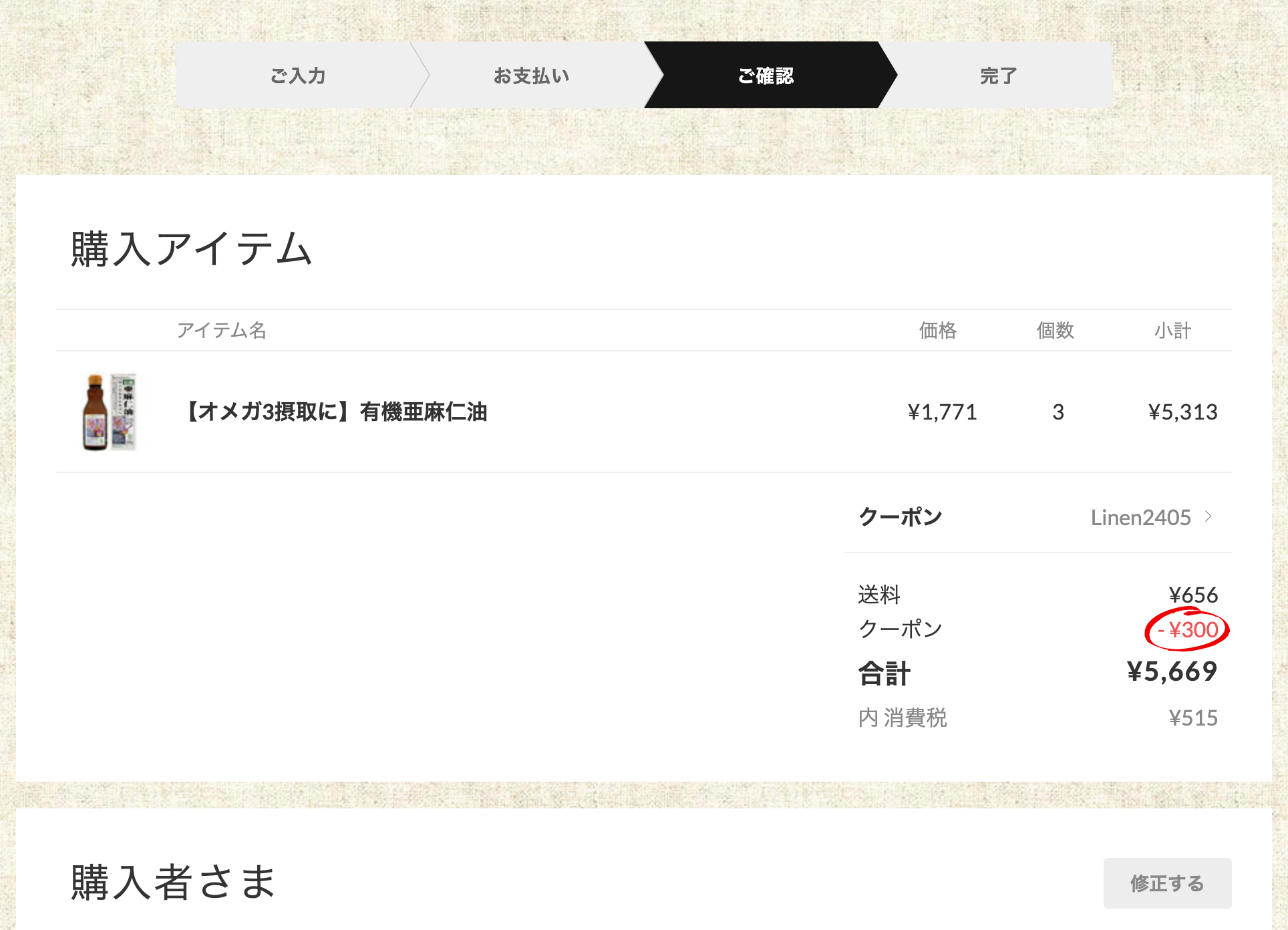1288x930 pixels.
Task: Click the 価格 column header
Action: (x=937, y=330)
